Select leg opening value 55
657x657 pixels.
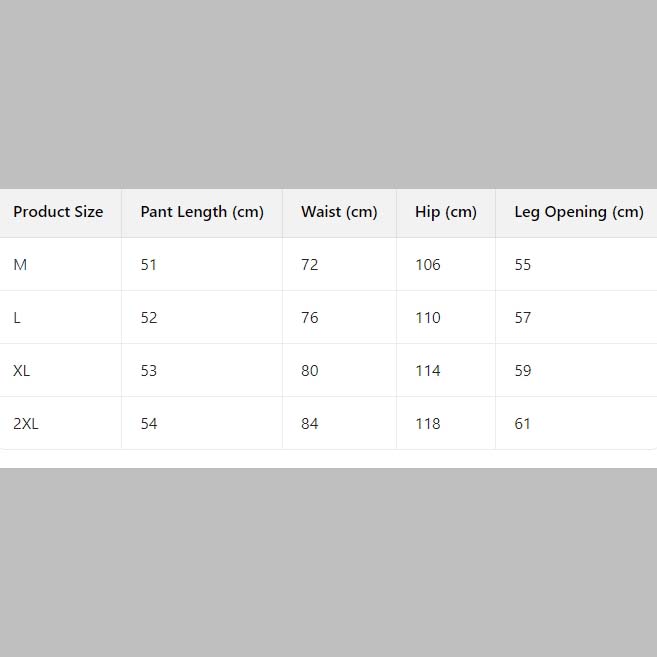pos(523,265)
